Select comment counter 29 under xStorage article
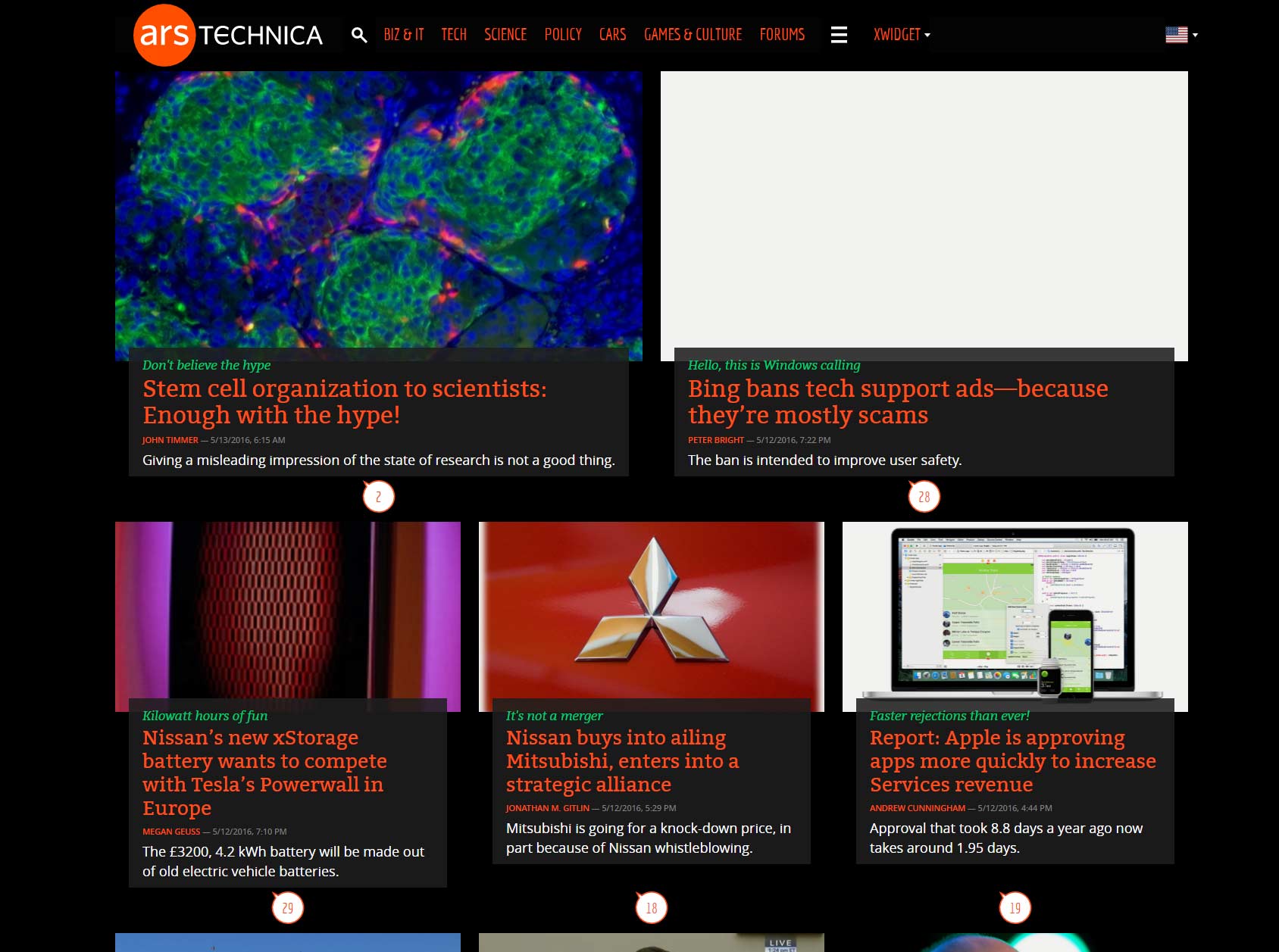Viewport: 1279px width, 952px height. (x=288, y=907)
